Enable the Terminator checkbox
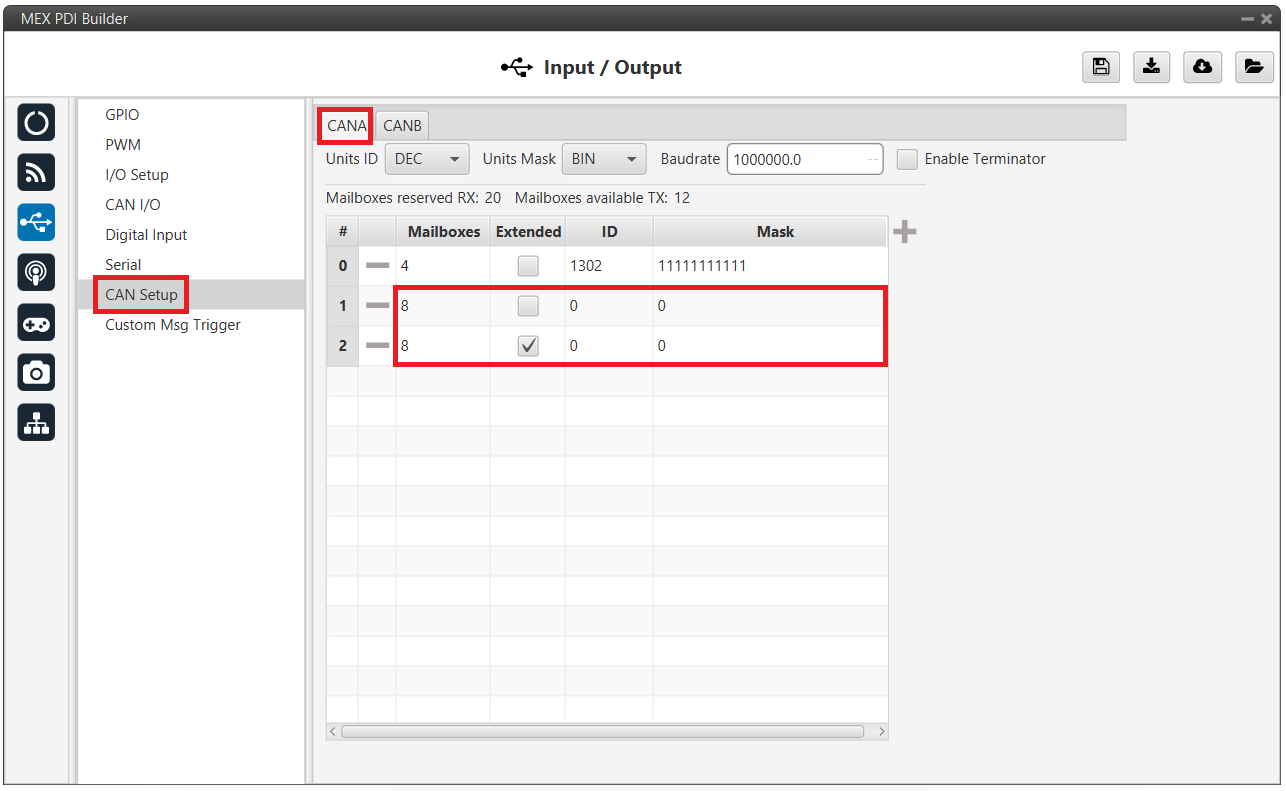 [907, 159]
